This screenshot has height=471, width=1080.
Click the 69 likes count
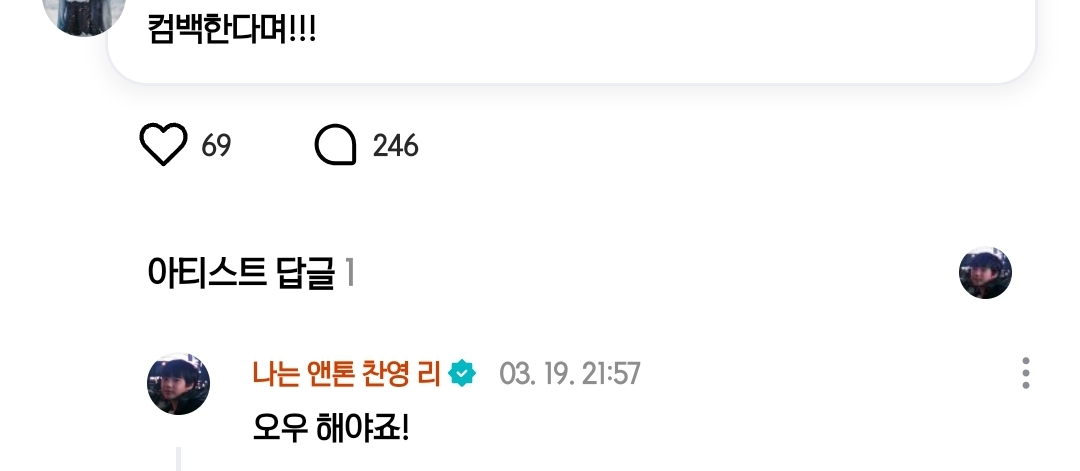coord(216,146)
